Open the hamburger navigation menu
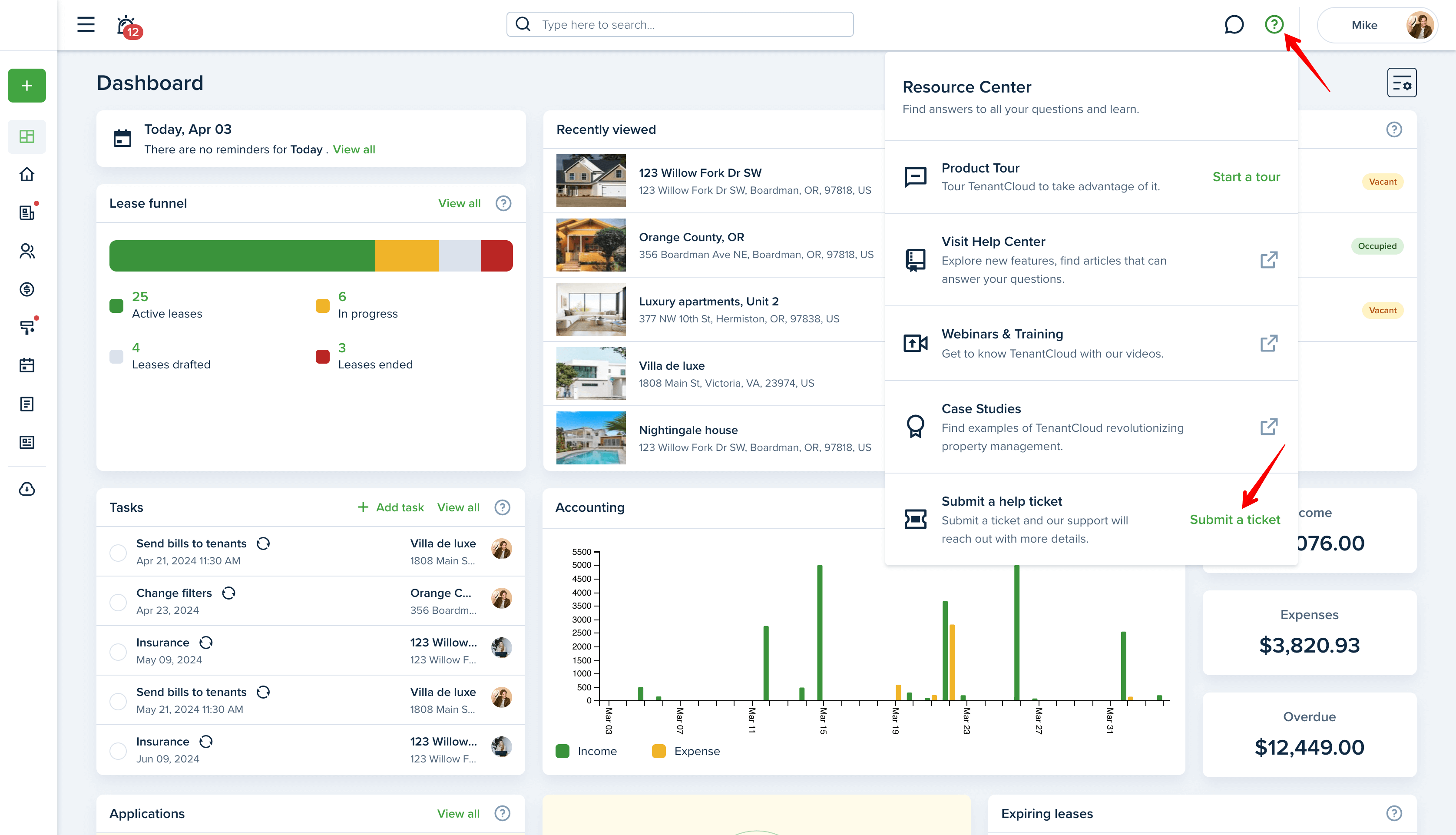The height and width of the screenshot is (835, 1456). point(86,24)
